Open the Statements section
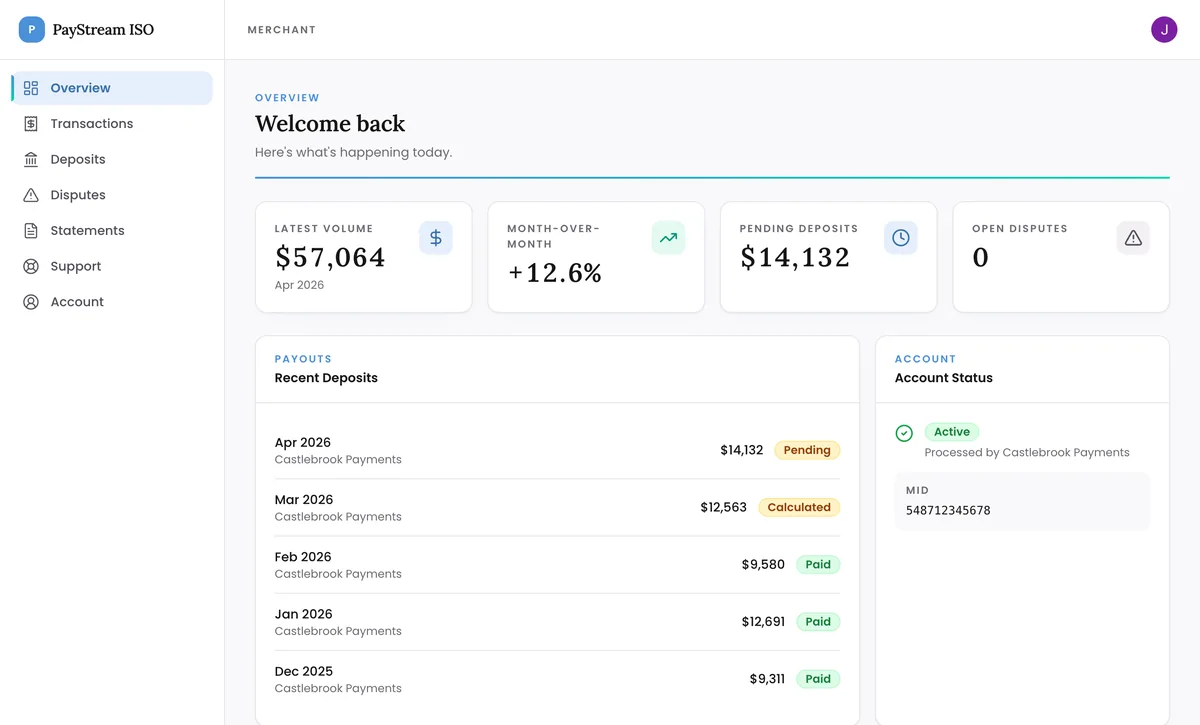This screenshot has width=1200, height=725. (112, 231)
